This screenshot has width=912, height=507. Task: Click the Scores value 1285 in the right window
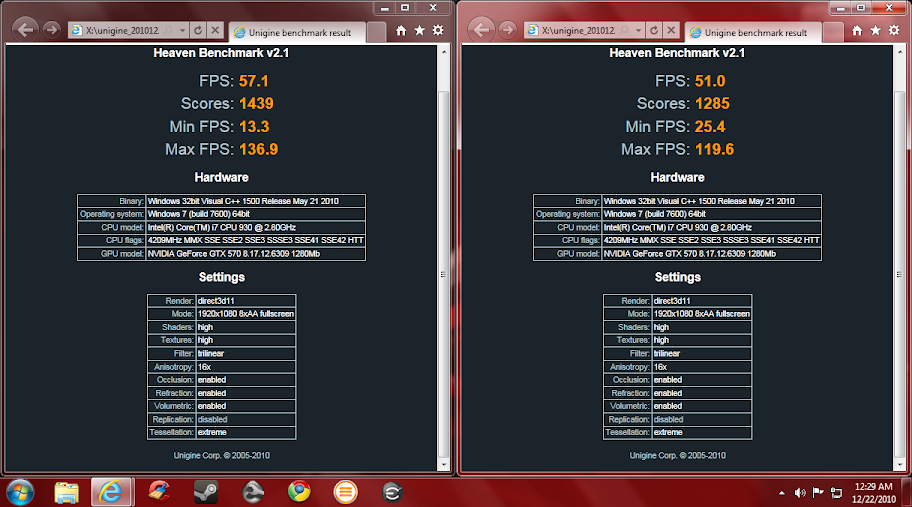(712, 103)
